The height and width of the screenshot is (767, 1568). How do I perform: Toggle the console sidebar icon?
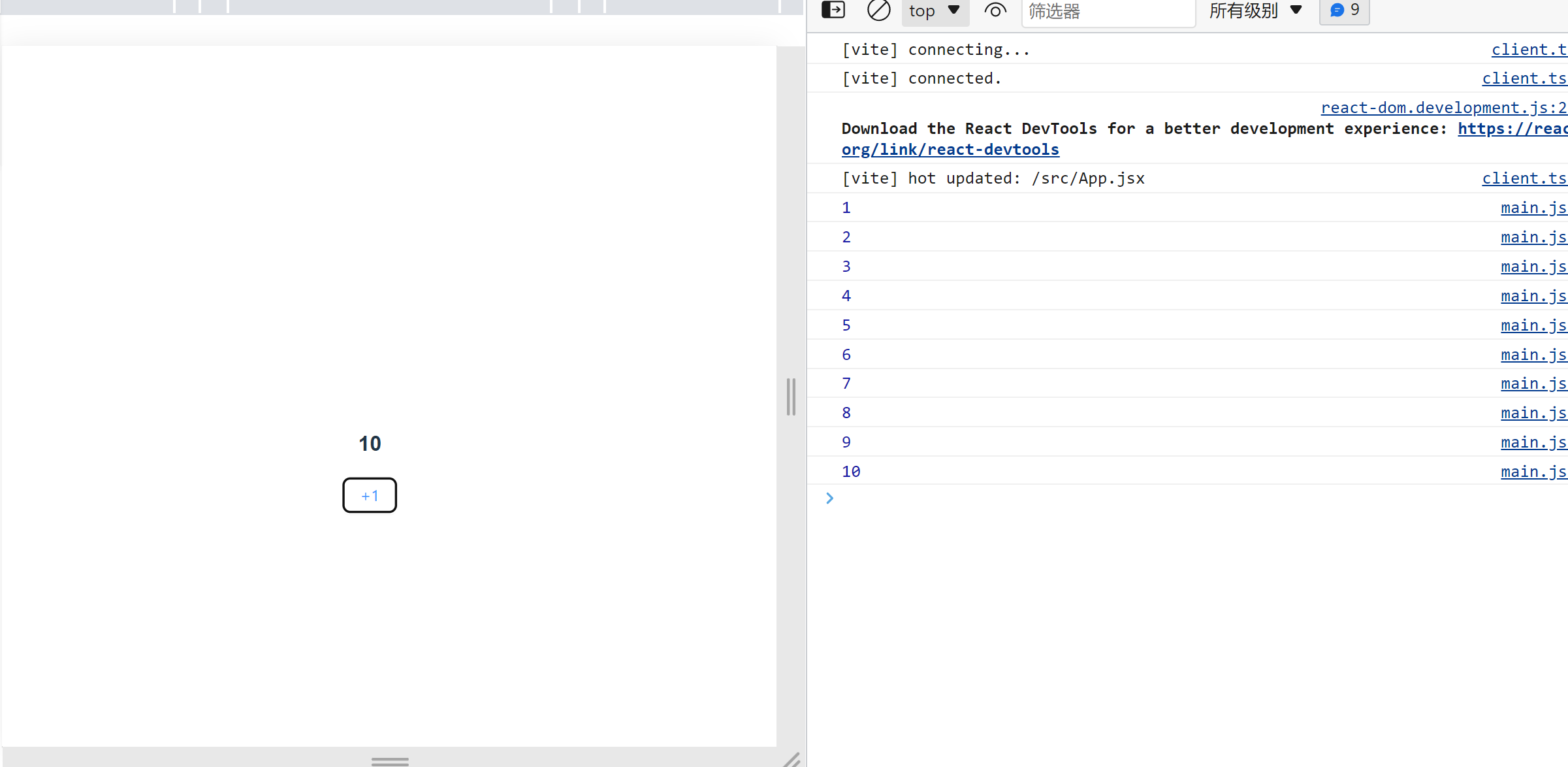pyautogui.click(x=833, y=10)
